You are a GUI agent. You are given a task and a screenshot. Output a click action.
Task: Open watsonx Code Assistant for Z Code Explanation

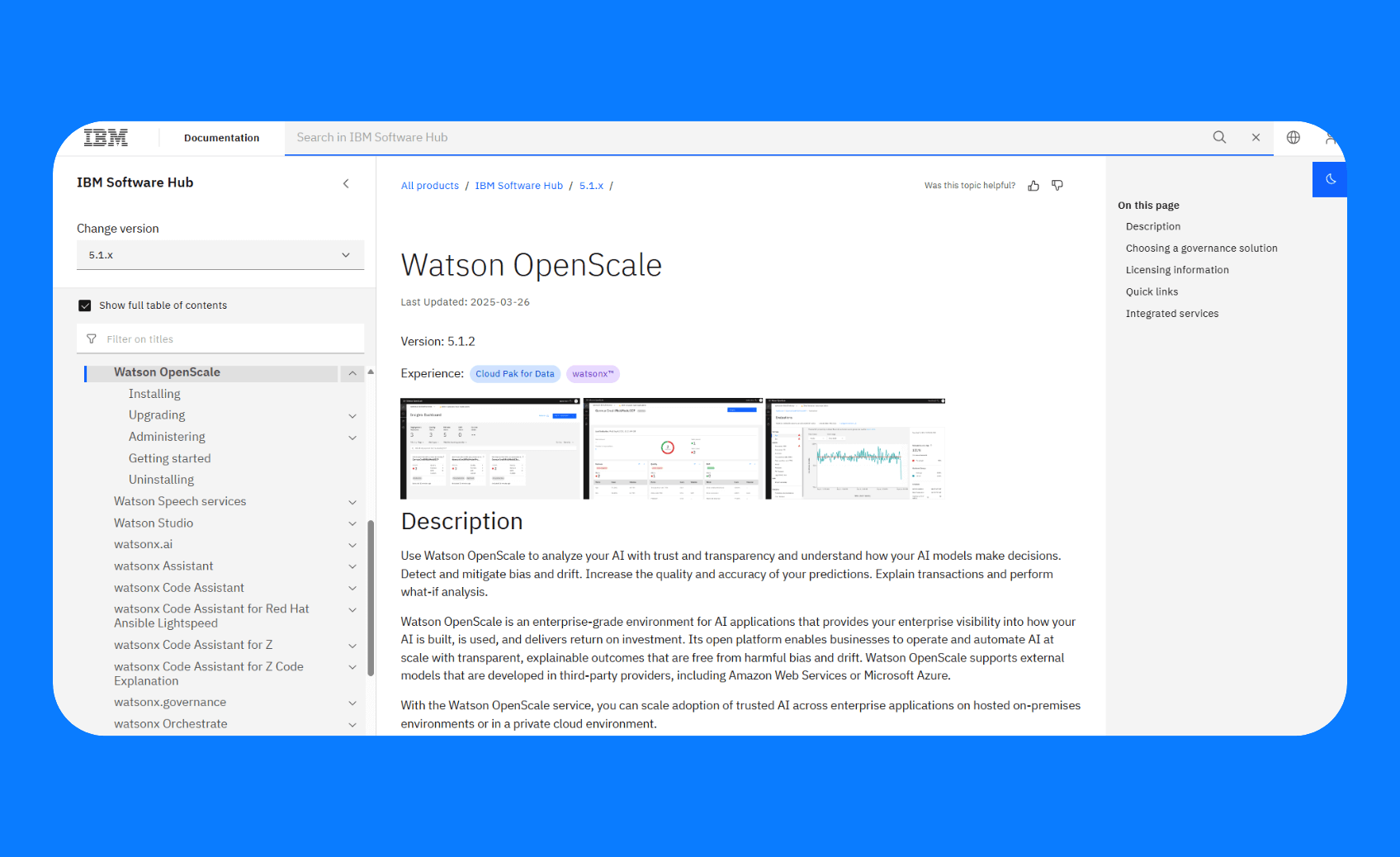209,674
